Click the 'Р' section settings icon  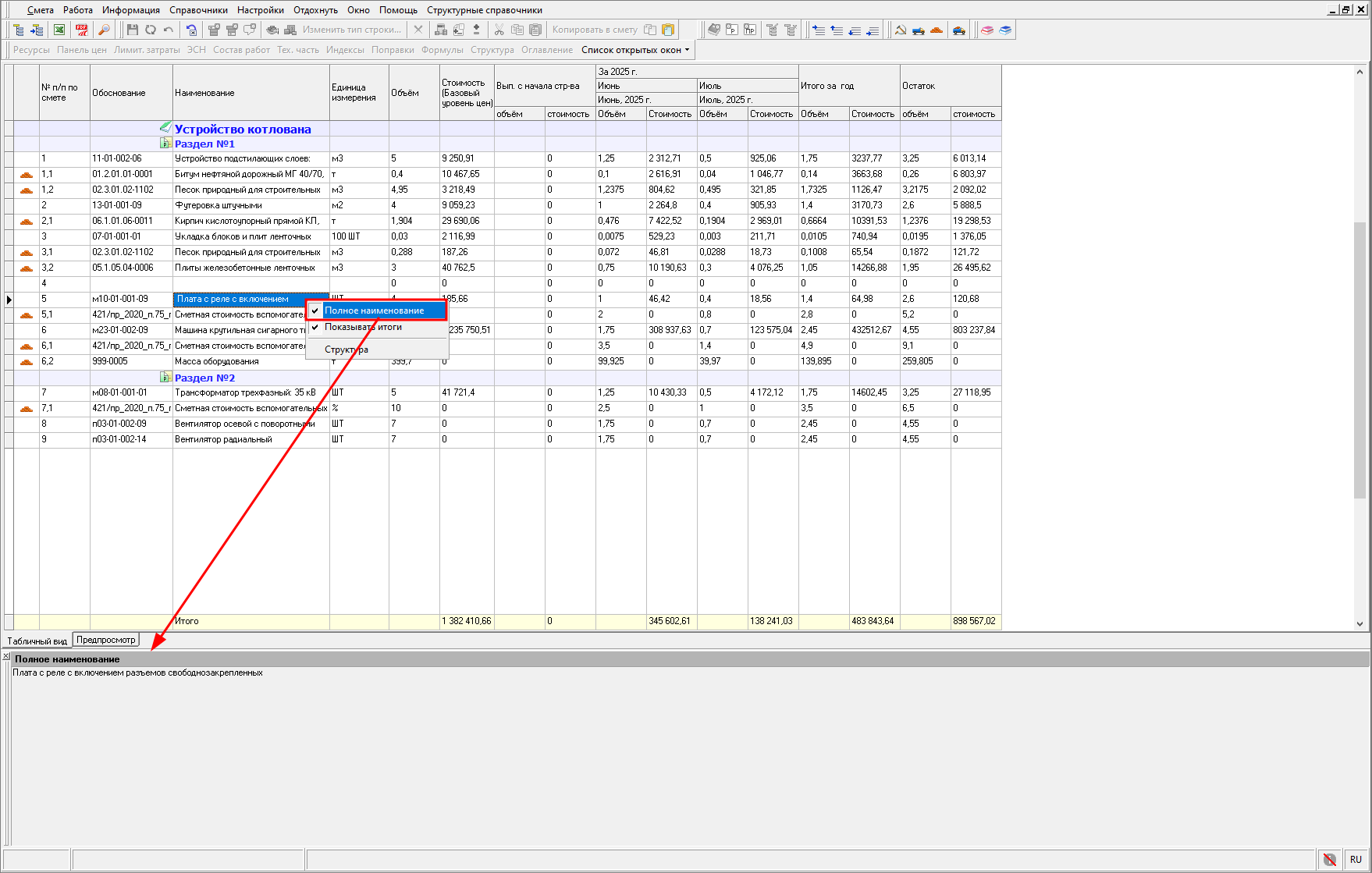732,30
